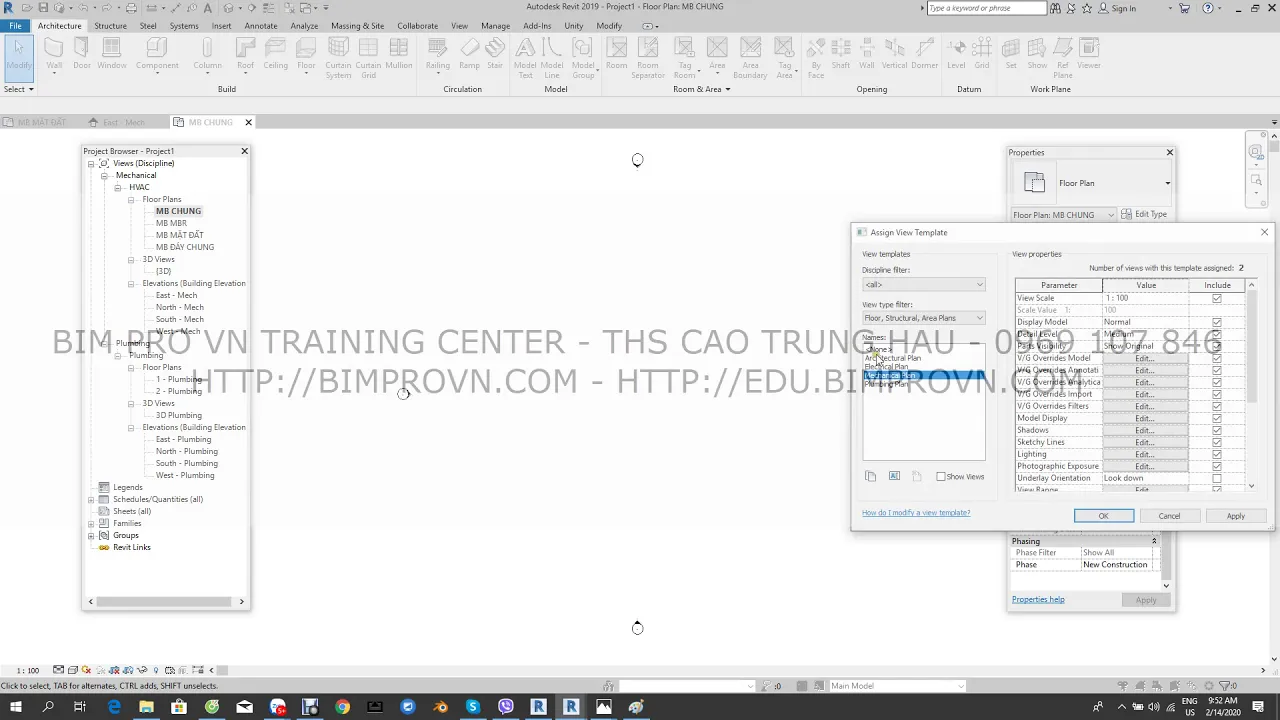Image resolution: width=1280 pixels, height=720 pixels.
Task: Open the Floor Plan: MB CHUNG instance dropdown
Action: (1063, 215)
